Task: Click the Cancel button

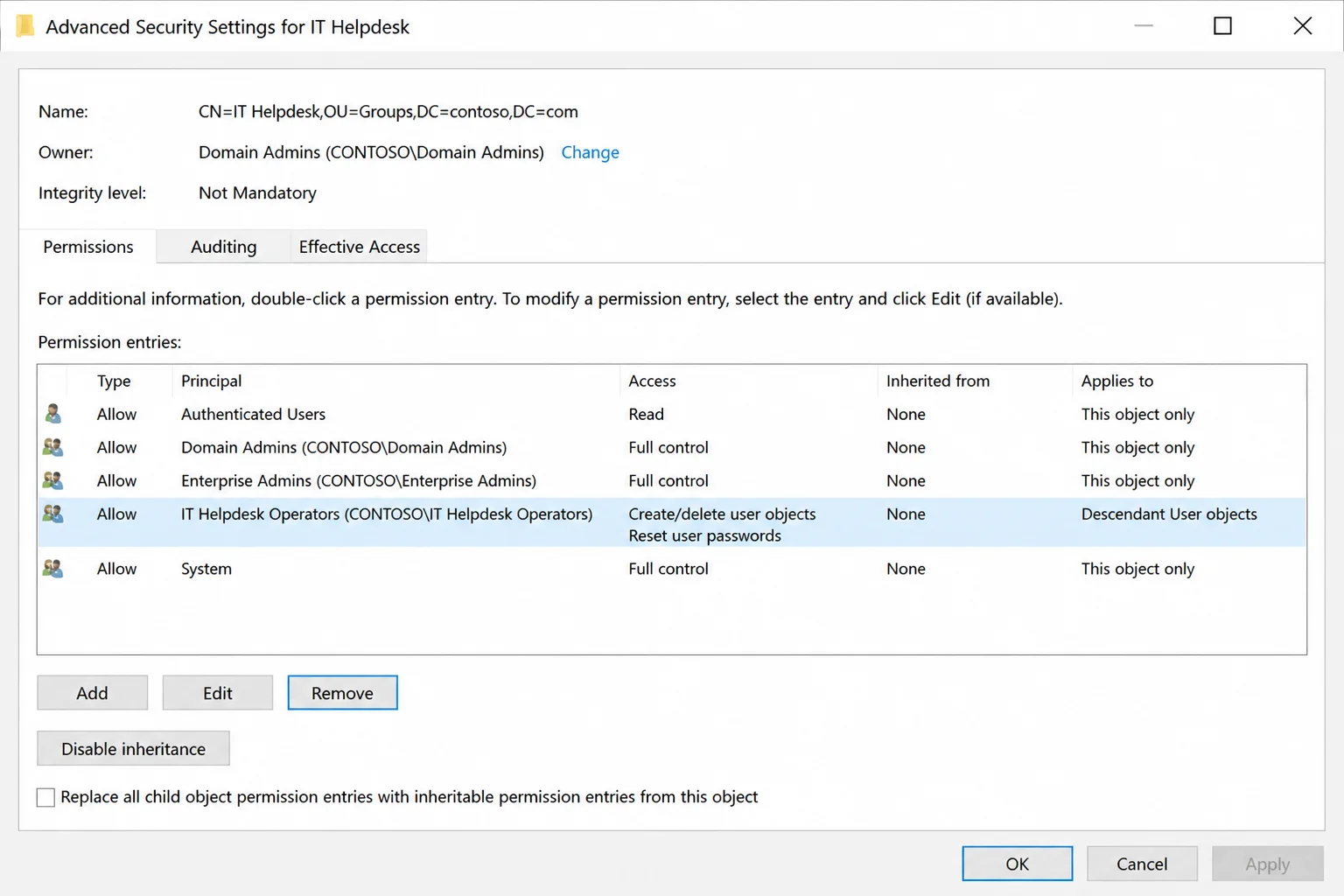Action: (x=1142, y=864)
